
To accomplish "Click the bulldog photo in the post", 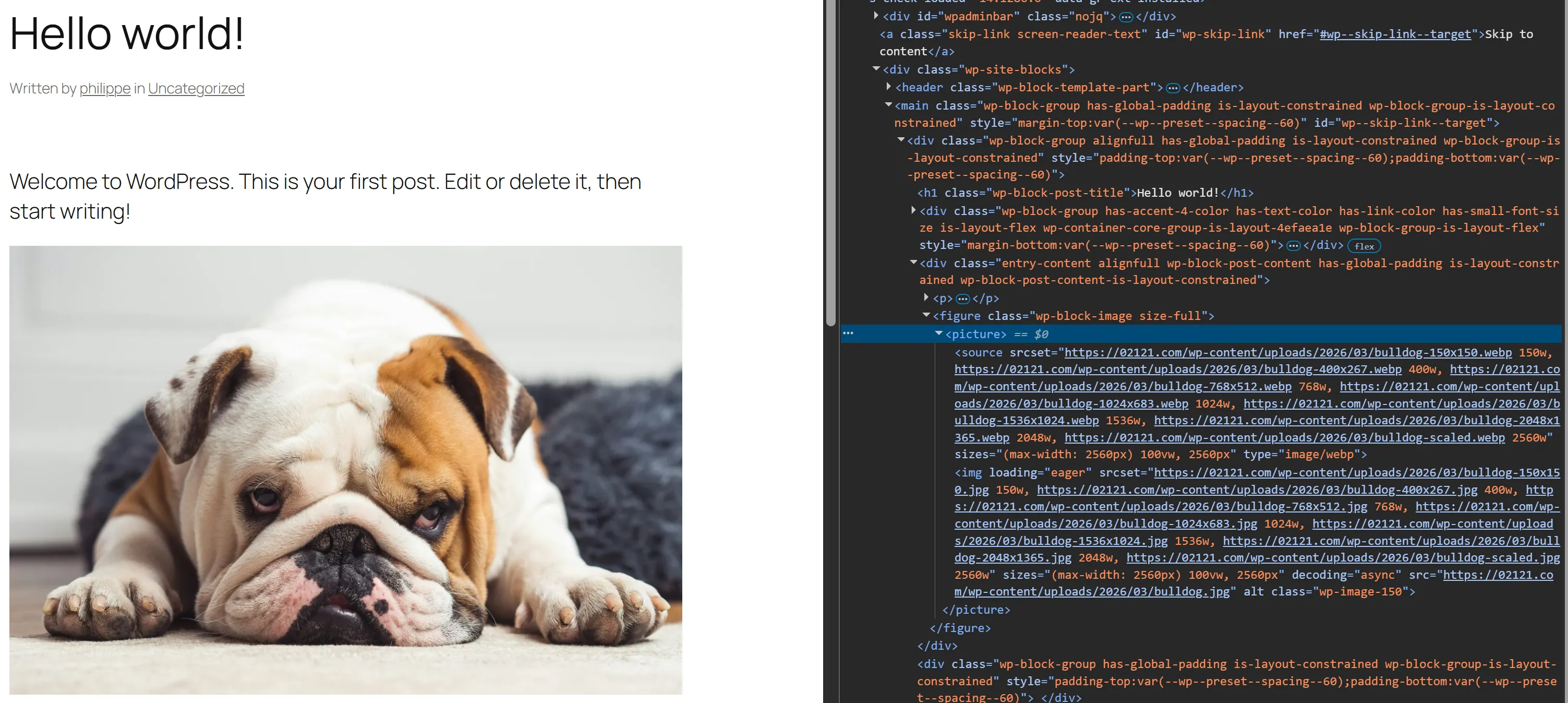I will pyautogui.click(x=346, y=470).
